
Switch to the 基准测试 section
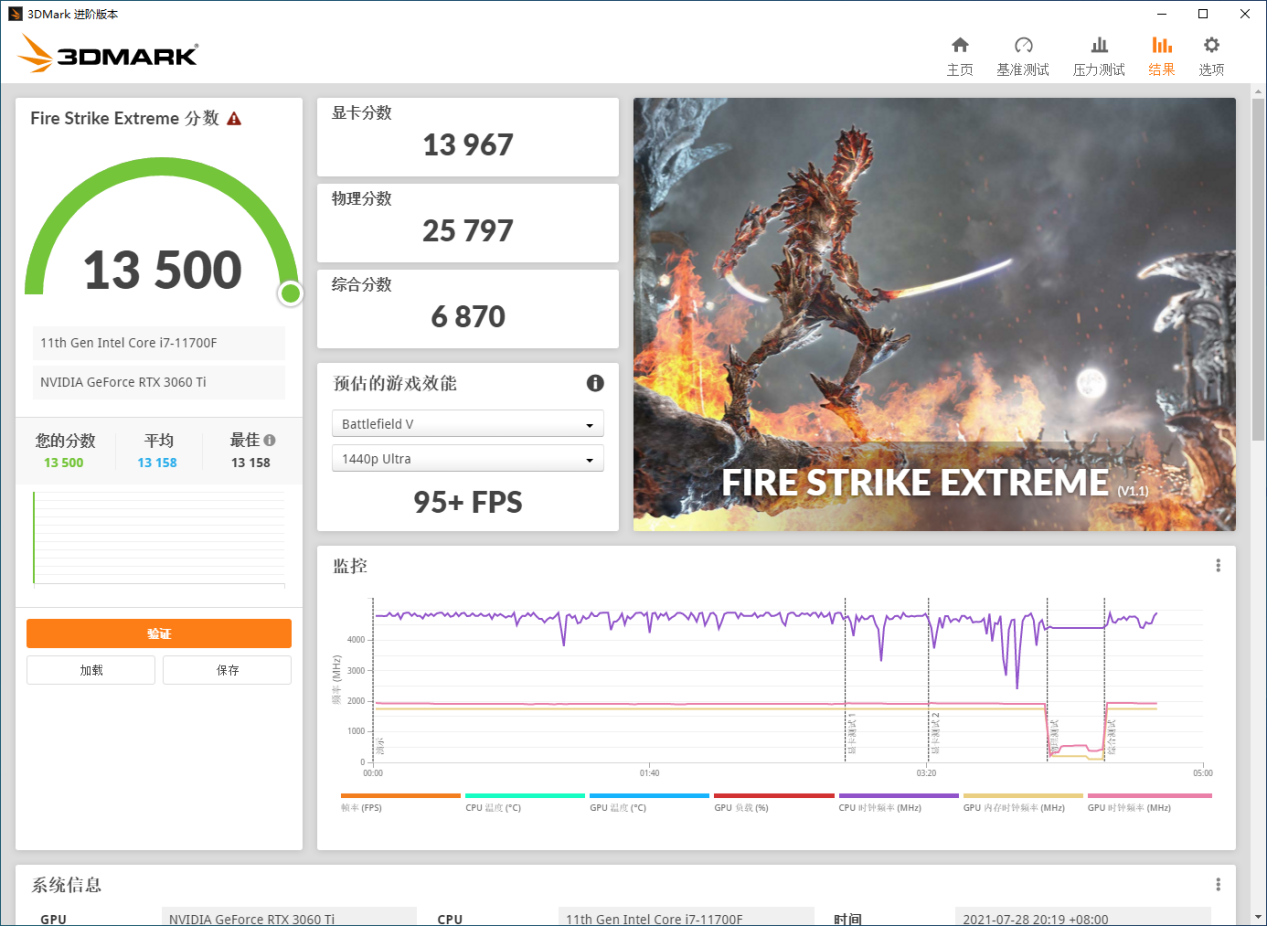(1023, 55)
